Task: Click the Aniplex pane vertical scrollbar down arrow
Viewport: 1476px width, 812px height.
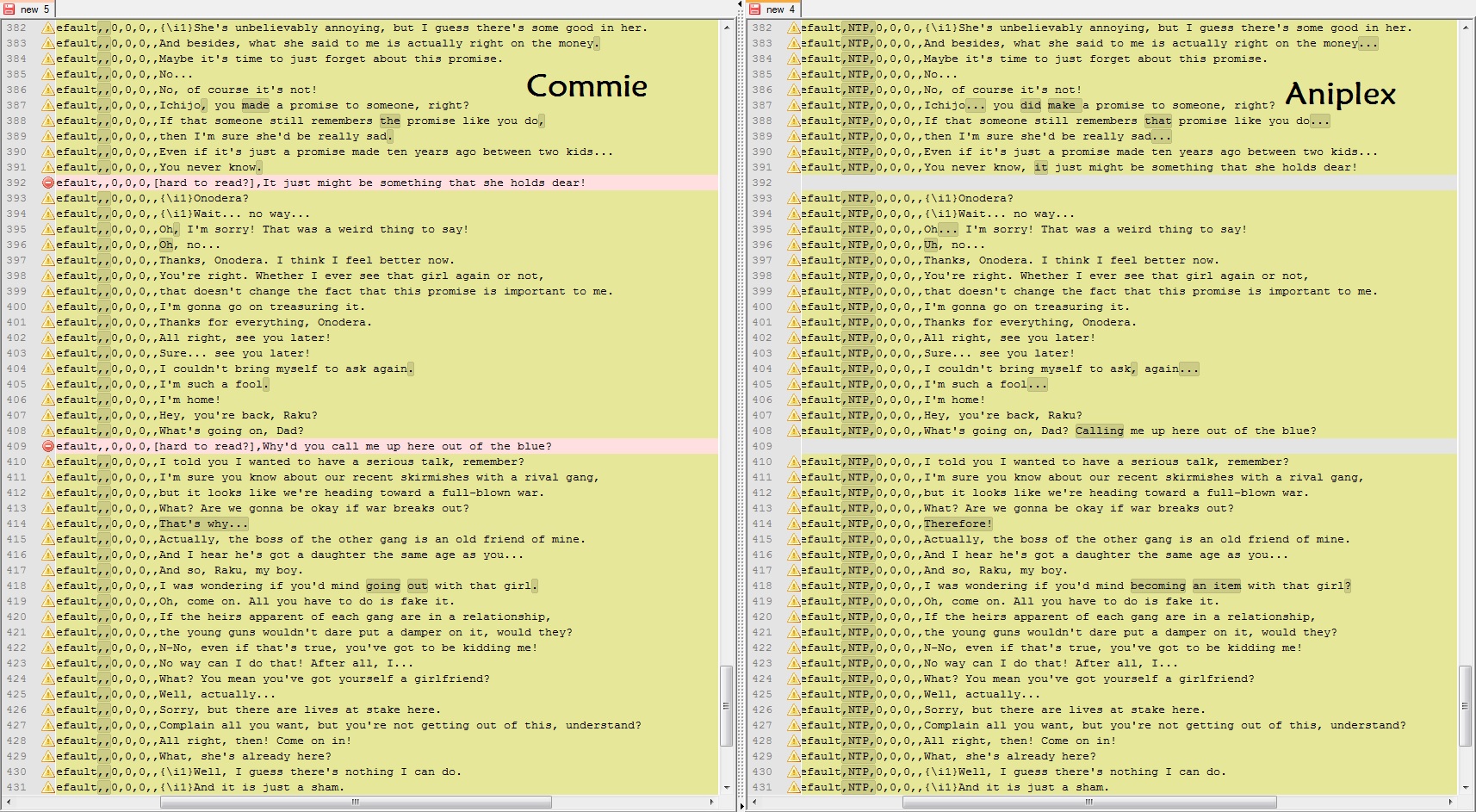Action: point(1466,787)
